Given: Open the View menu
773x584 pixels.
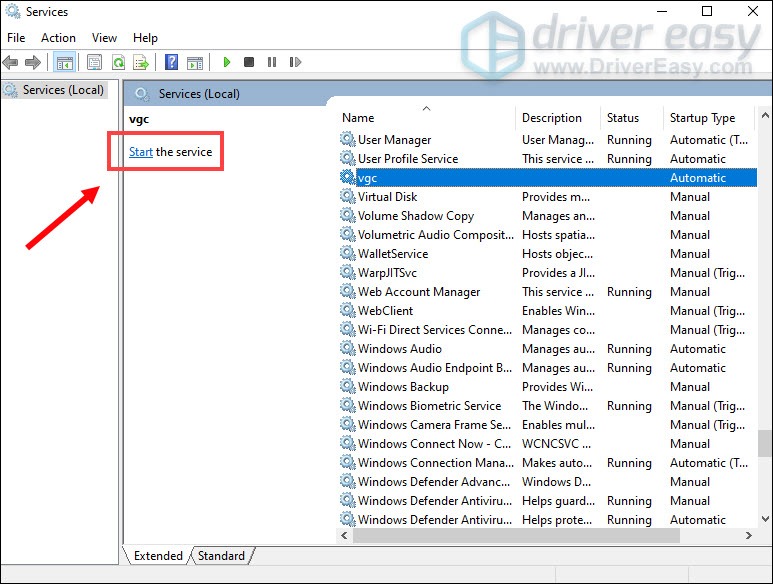Looking at the screenshot, I should [104, 37].
